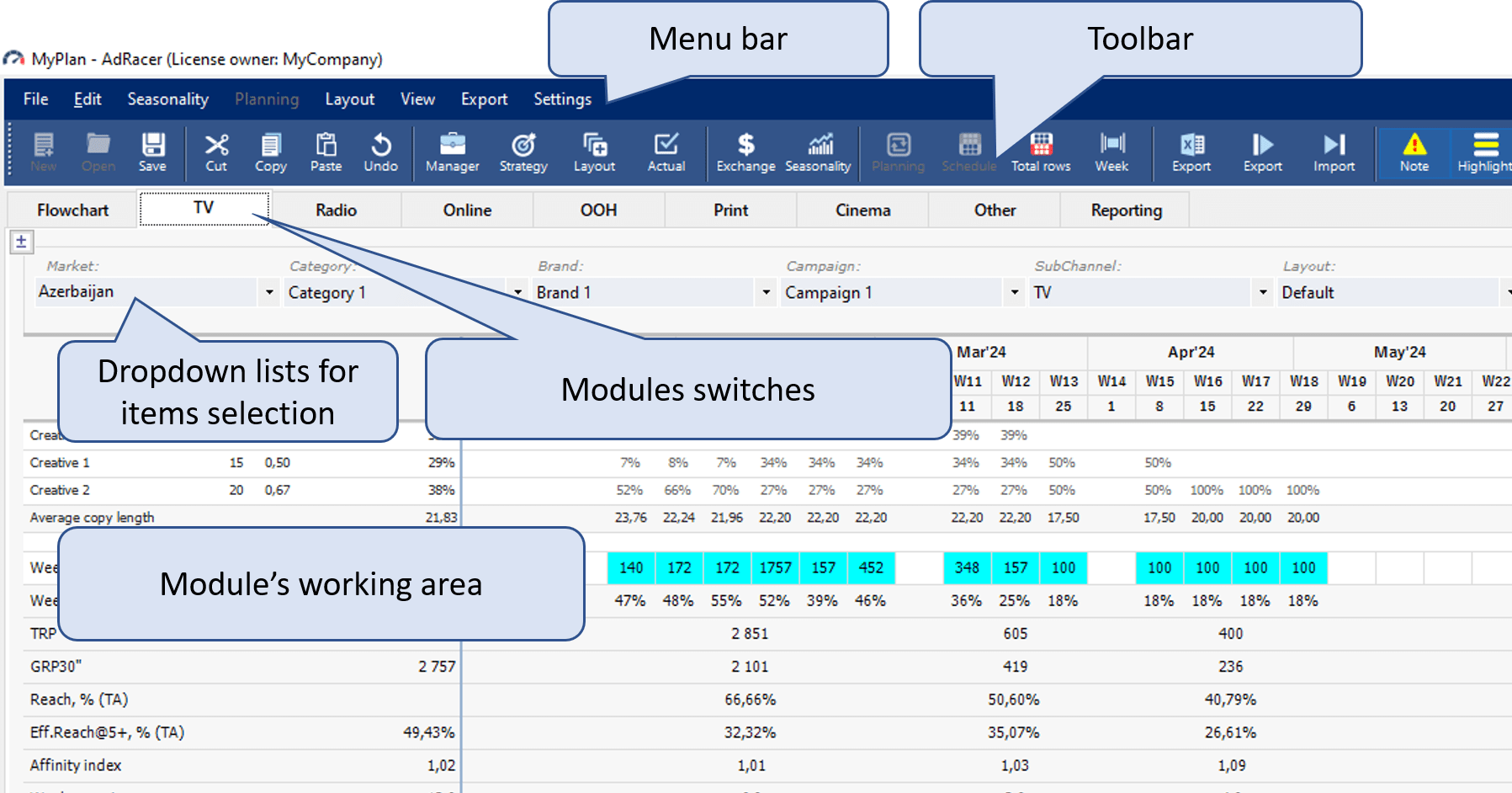Add a Note with warning icon
The height and width of the screenshot is (793, 1512).
(x=1414, y=152)
